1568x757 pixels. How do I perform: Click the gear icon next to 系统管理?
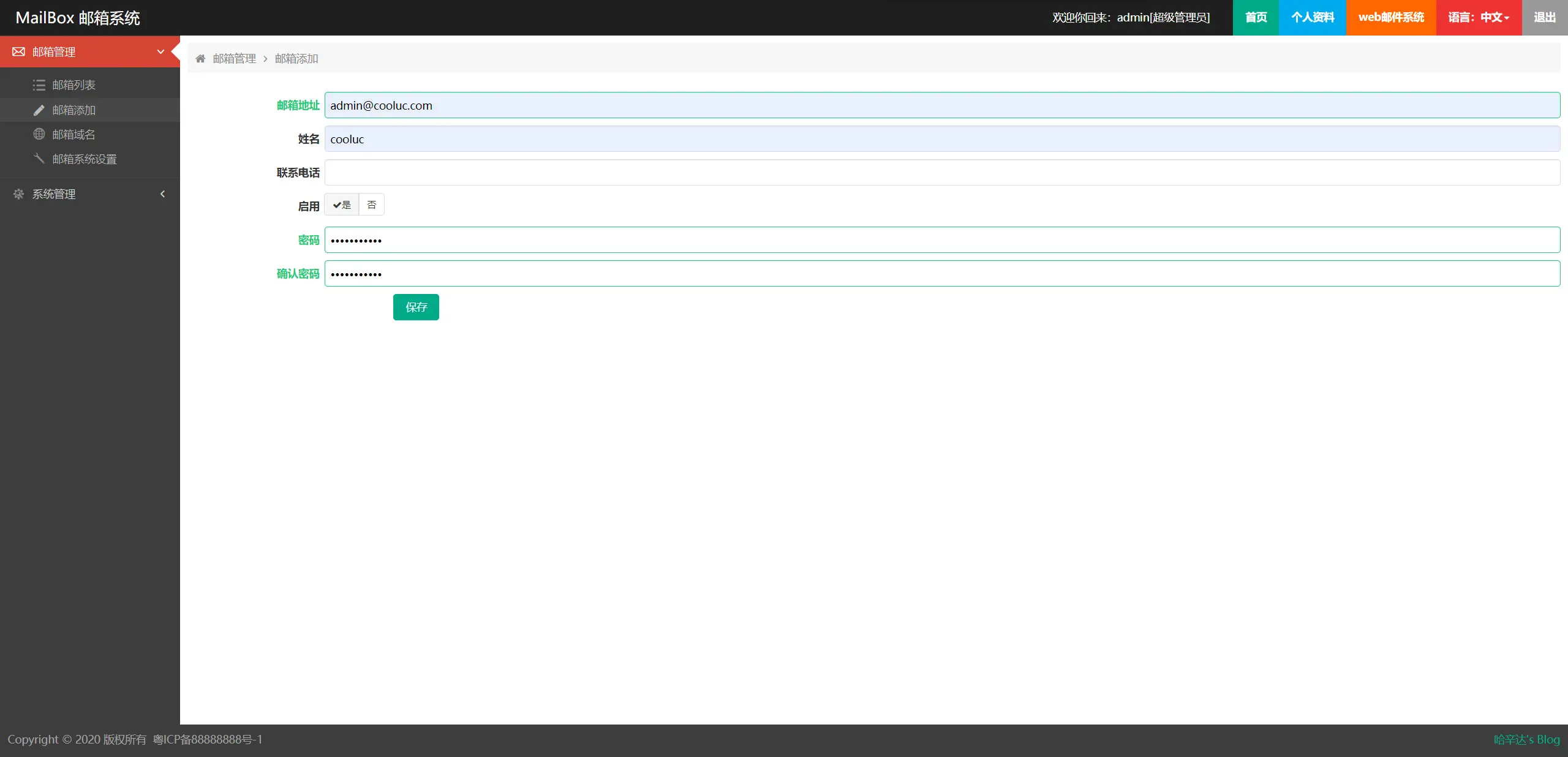18,194
